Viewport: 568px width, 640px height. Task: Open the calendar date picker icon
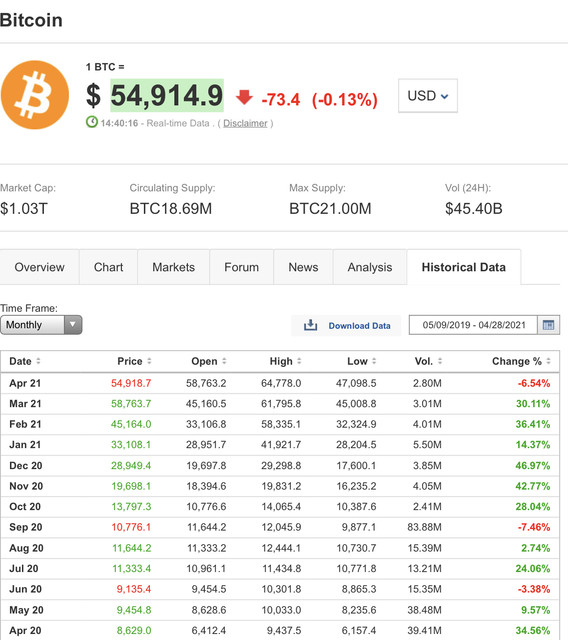click(548, 325)
